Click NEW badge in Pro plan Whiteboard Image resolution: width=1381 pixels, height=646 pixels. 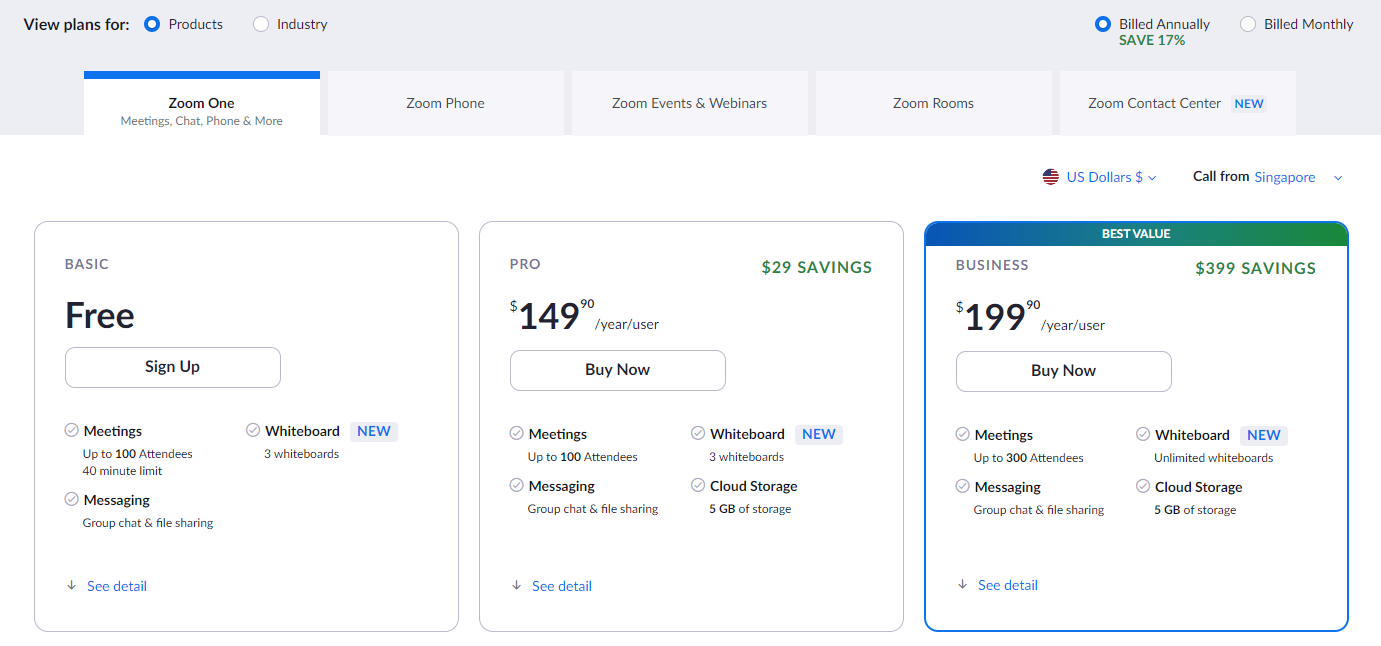819,434
